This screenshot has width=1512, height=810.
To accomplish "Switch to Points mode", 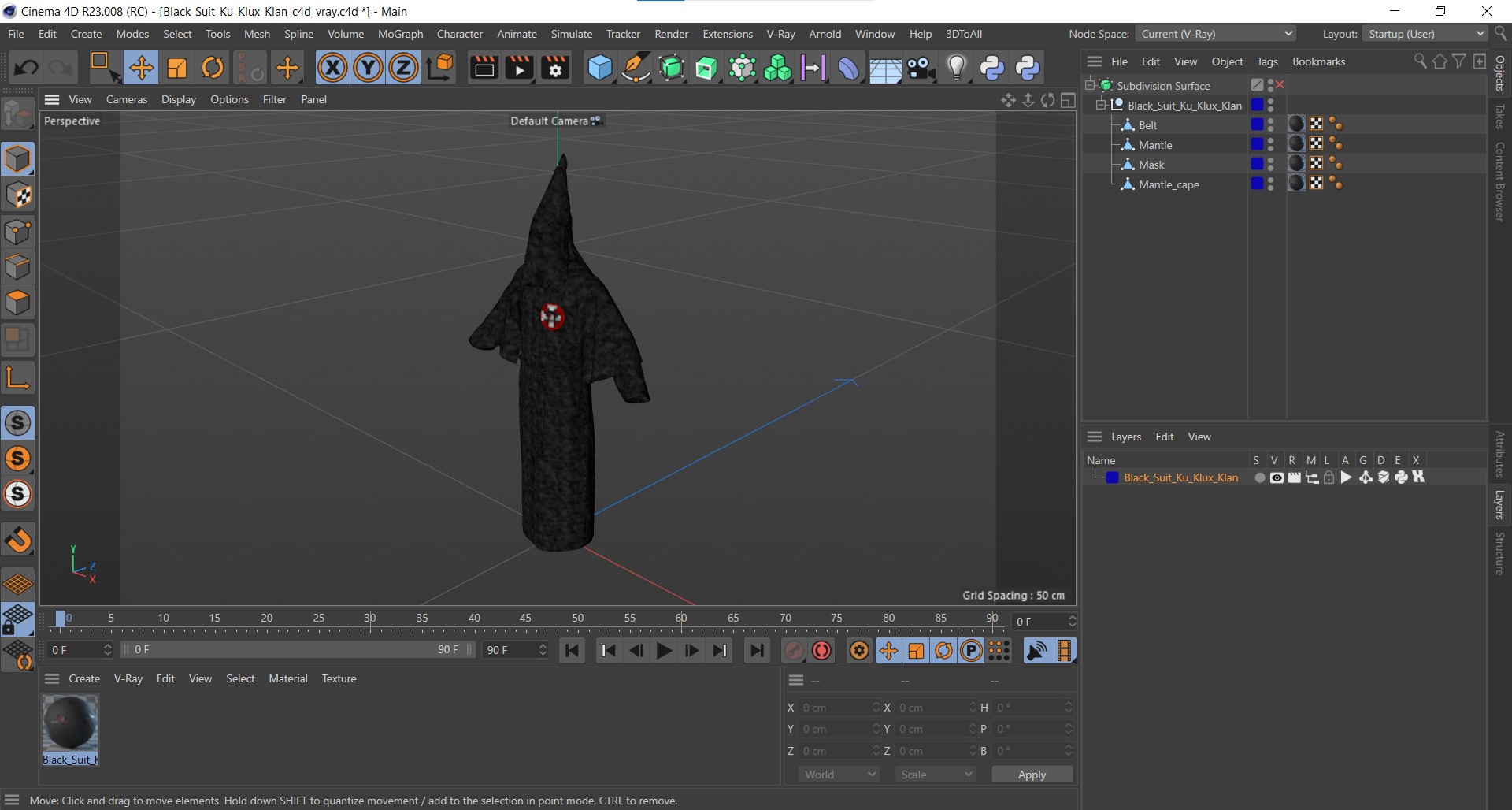I will 17,232.
